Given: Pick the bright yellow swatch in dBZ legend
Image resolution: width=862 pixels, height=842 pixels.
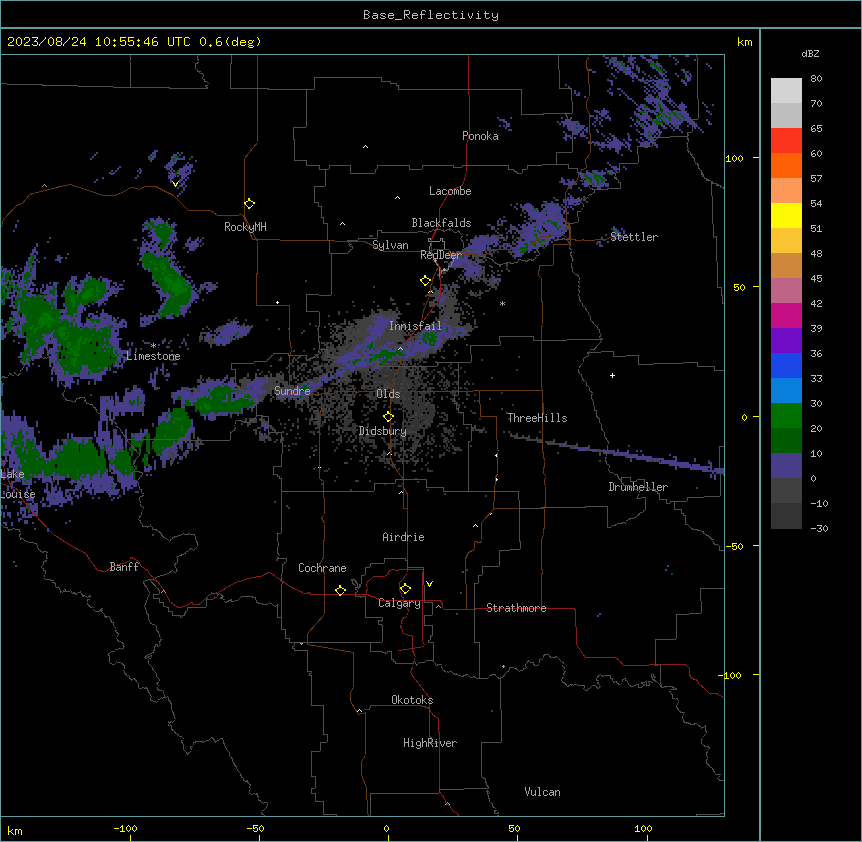Looking at the screenshot, I should tap(786, 215).
